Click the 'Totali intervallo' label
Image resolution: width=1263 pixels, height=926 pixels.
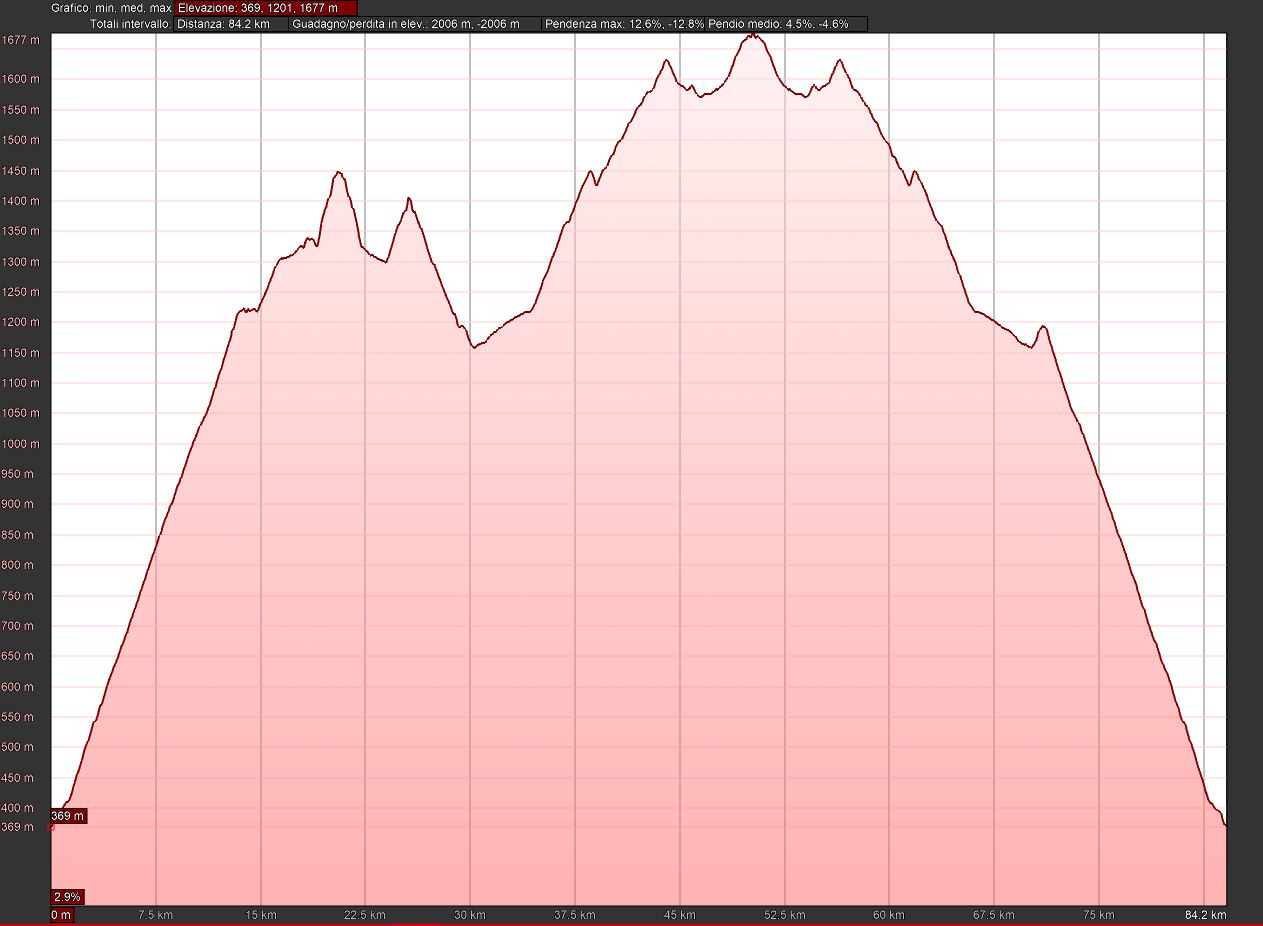(131, 23)
